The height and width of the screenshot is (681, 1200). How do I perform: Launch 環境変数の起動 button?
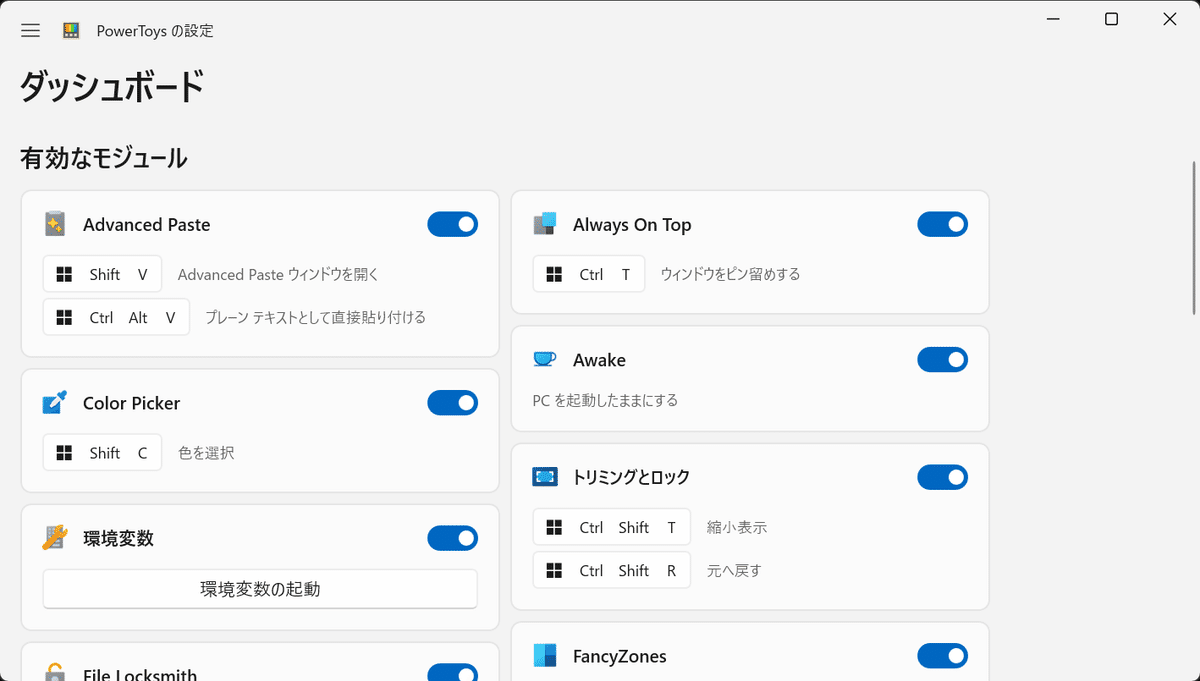[260, 589]
